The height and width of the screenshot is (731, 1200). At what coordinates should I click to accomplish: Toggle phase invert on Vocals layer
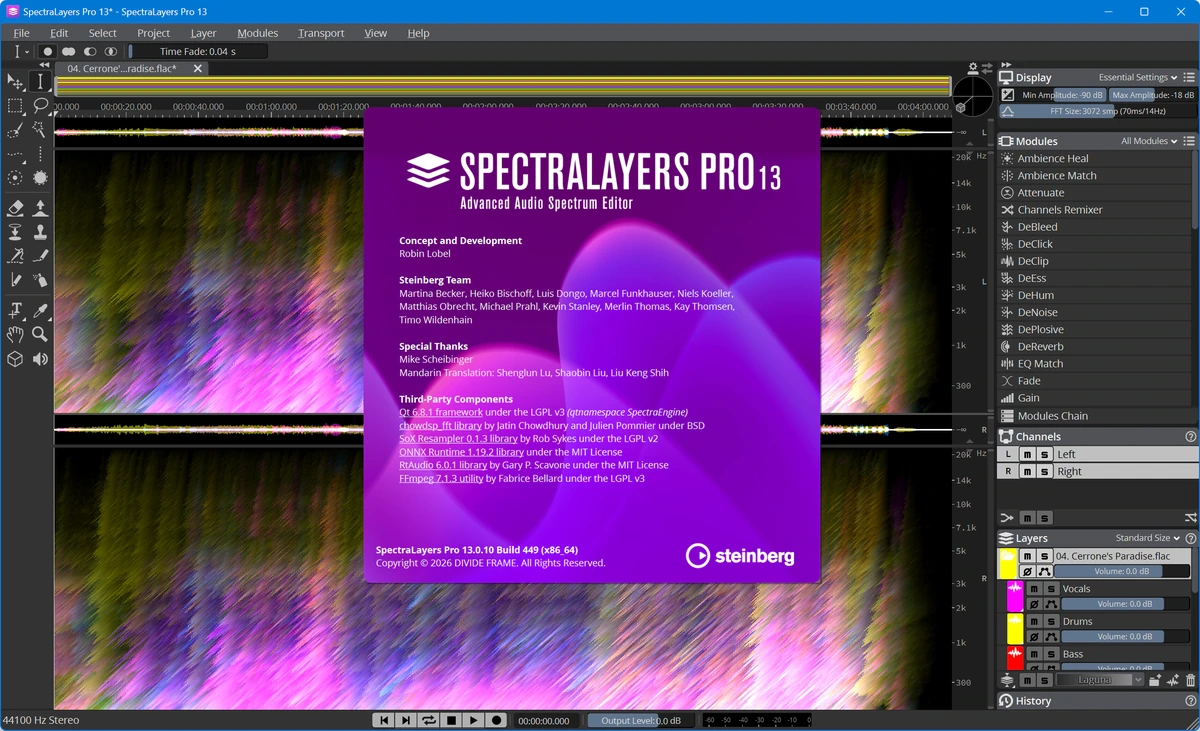(1034, 604)
